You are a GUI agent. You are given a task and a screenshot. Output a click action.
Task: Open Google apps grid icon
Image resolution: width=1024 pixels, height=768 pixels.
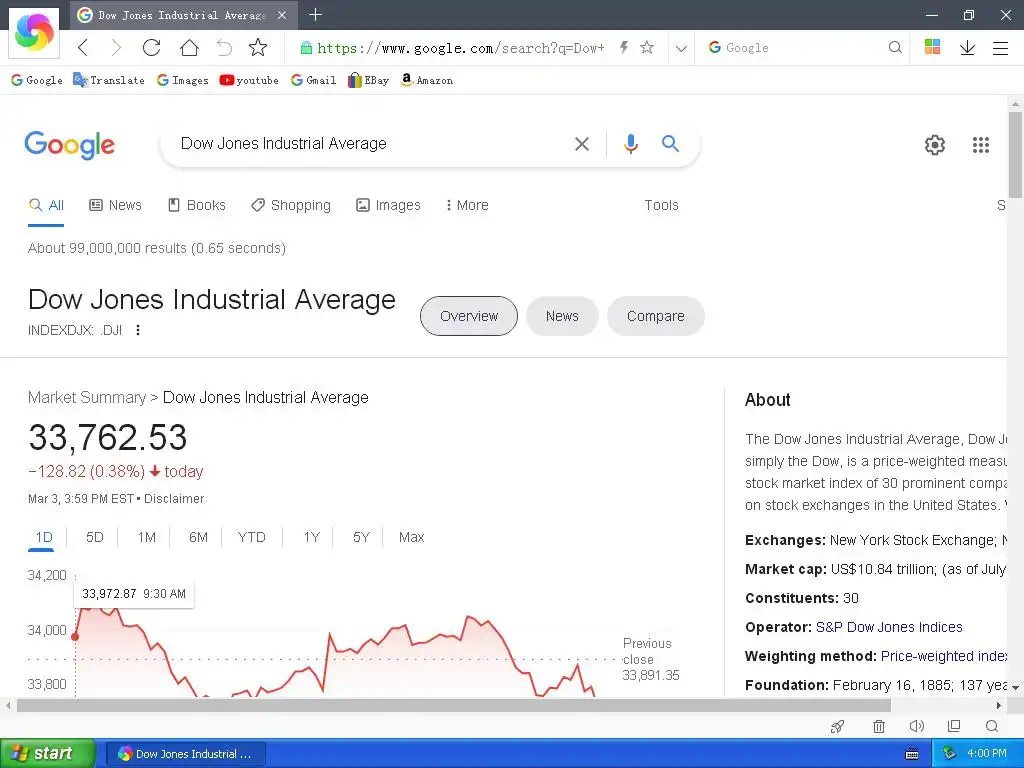click(981, 144)
